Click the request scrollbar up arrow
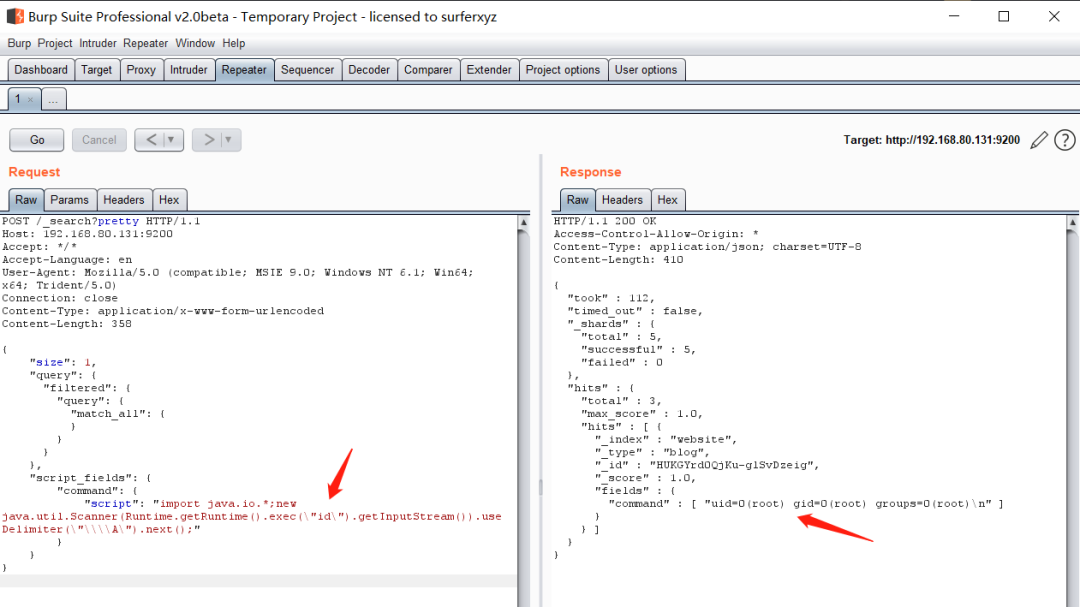 click(x=523, y=223)
